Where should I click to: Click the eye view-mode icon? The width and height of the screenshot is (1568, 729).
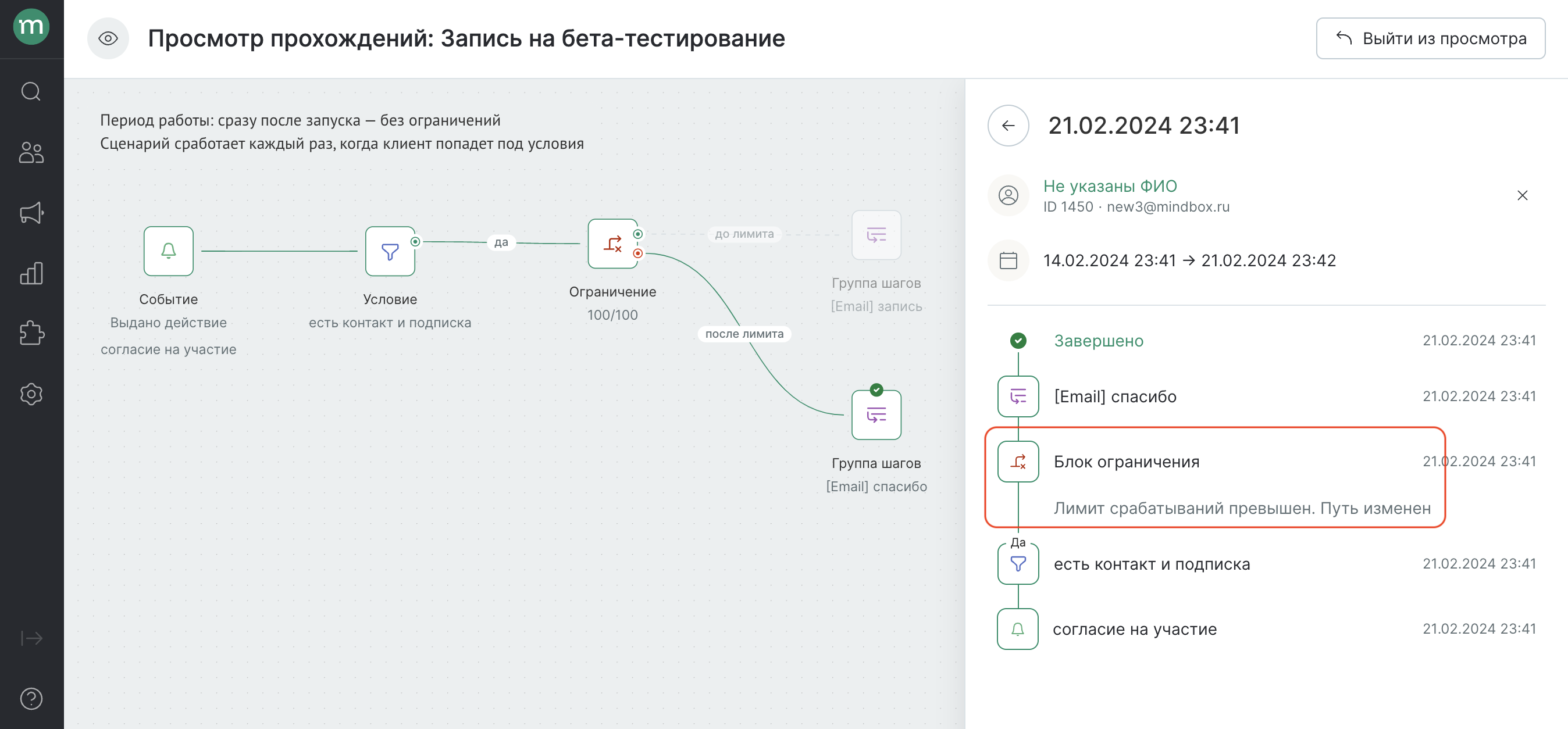click(x=108, y=38)
